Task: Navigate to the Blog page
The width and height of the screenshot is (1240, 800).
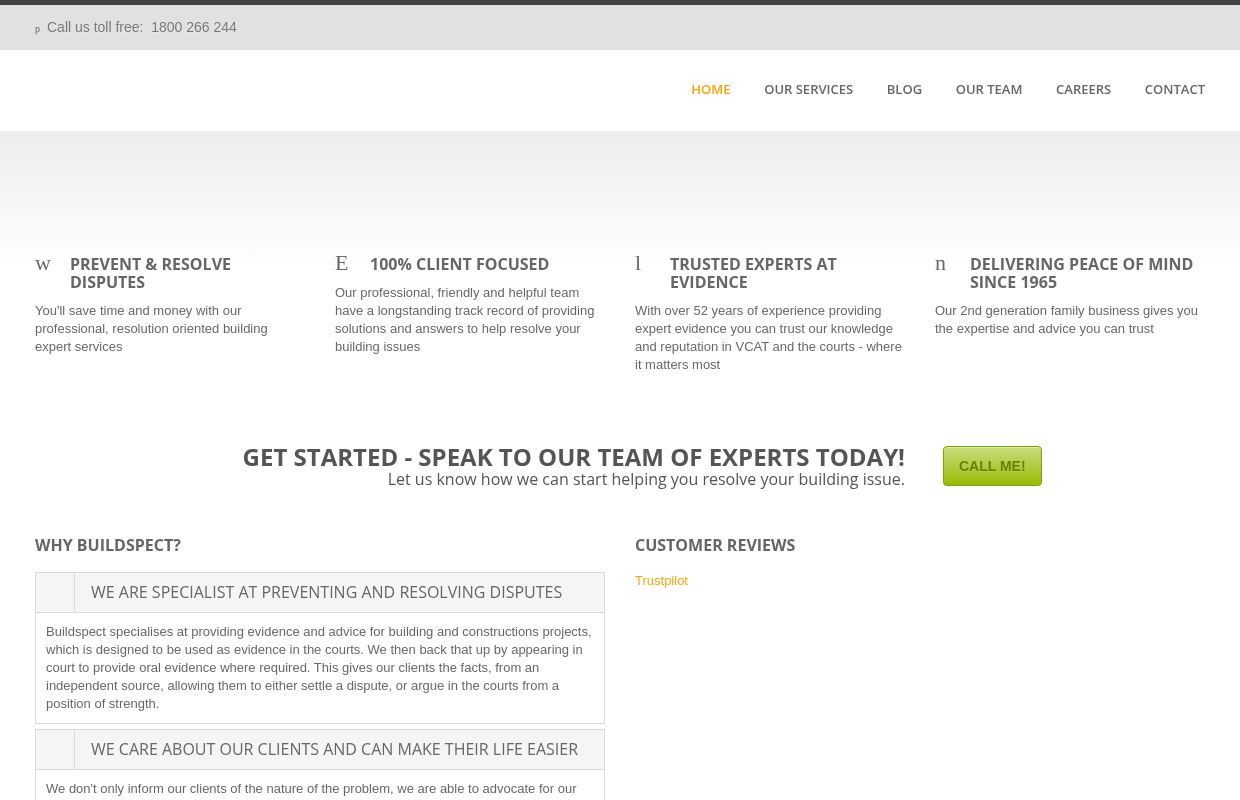Action: [x=904, y=89]
